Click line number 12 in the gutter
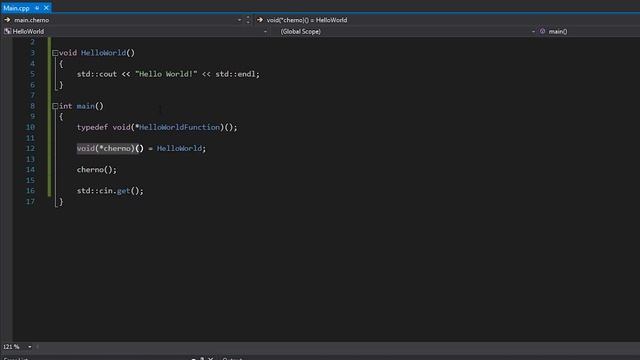This screenshot has height=360, width=640. pos(30,148)
